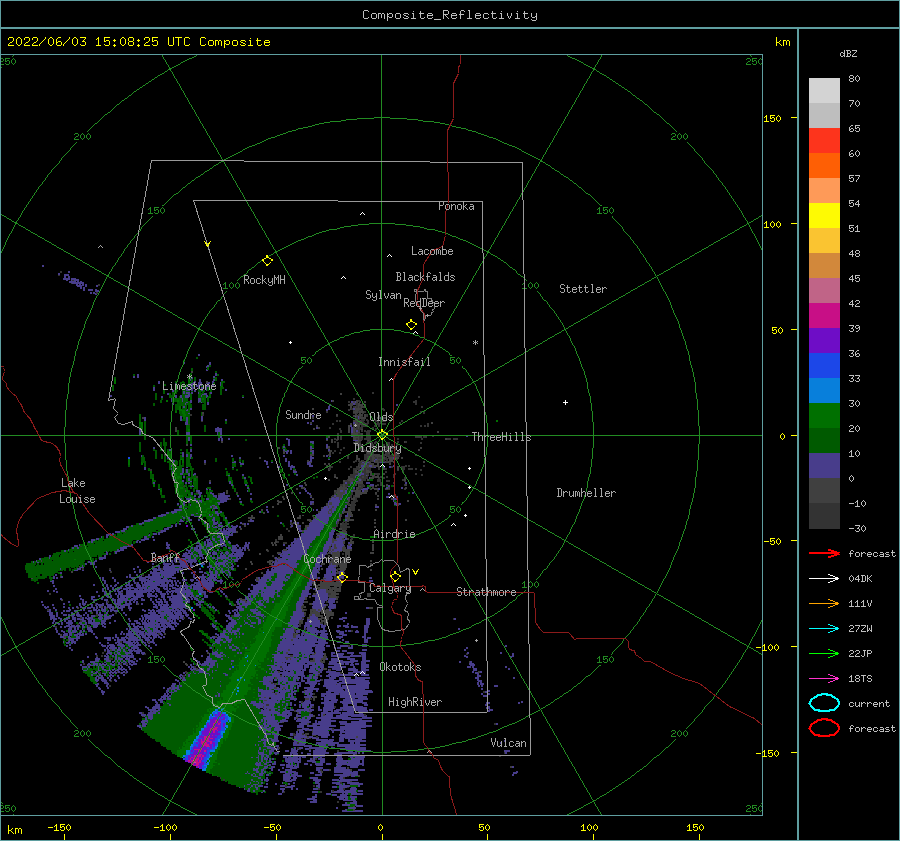The height and width of the screenshot is (841, 900).
Task: Click the Cochrane city label
Action: (x=327, y=559)
